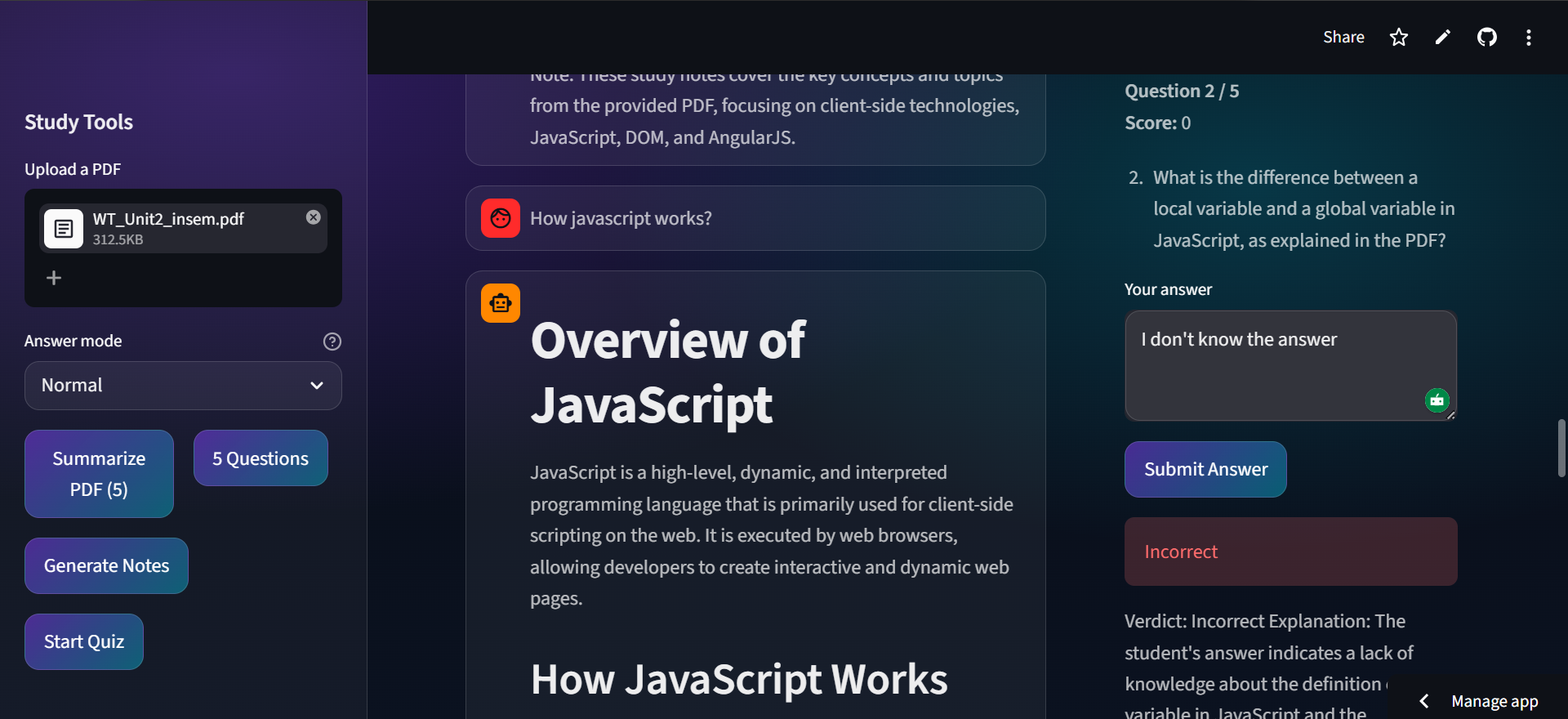Click the uploaded PDF file icon
The height and width of the screenshot is (719, 1568).
(x=64, y=229)
